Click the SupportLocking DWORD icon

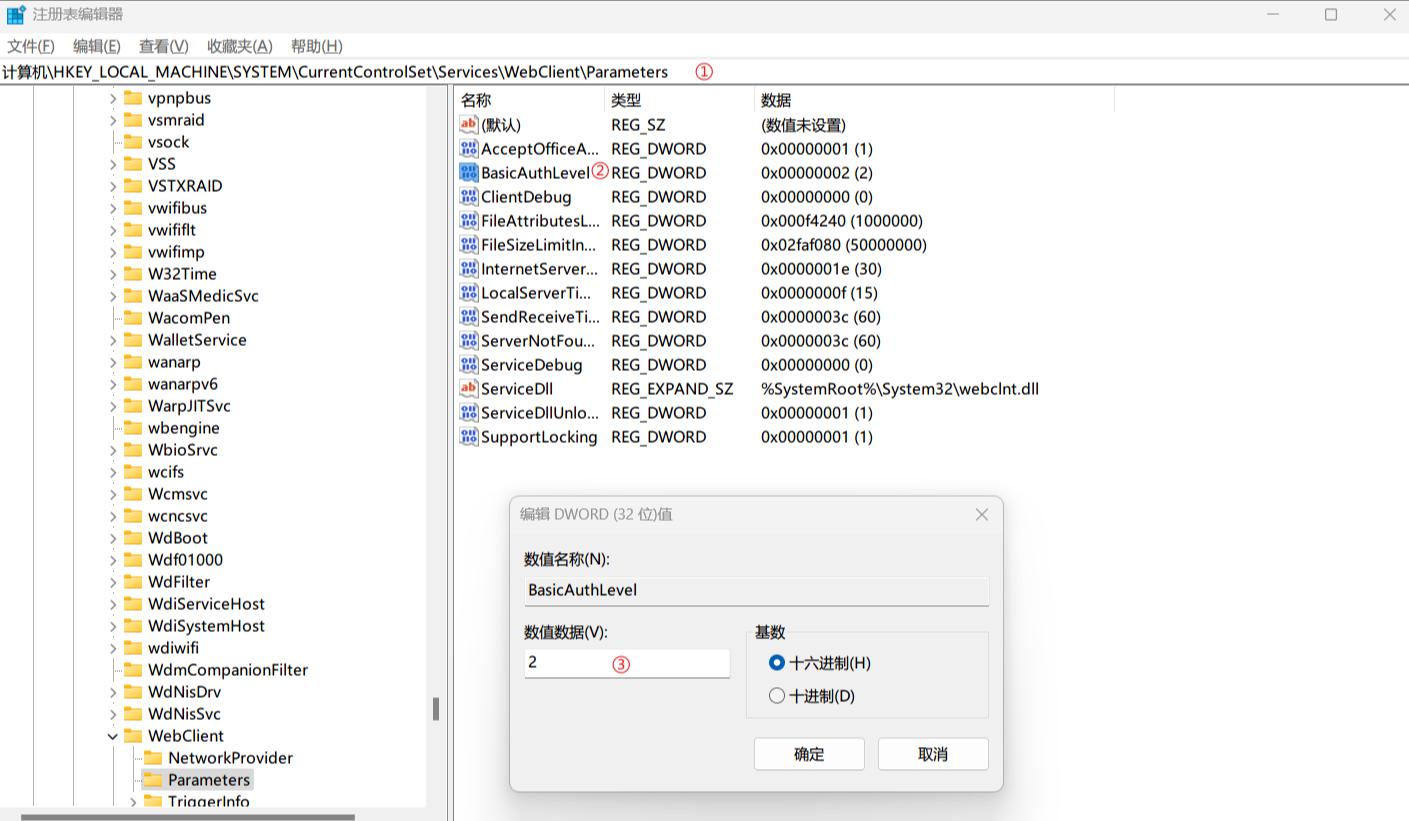coord(469,437)
